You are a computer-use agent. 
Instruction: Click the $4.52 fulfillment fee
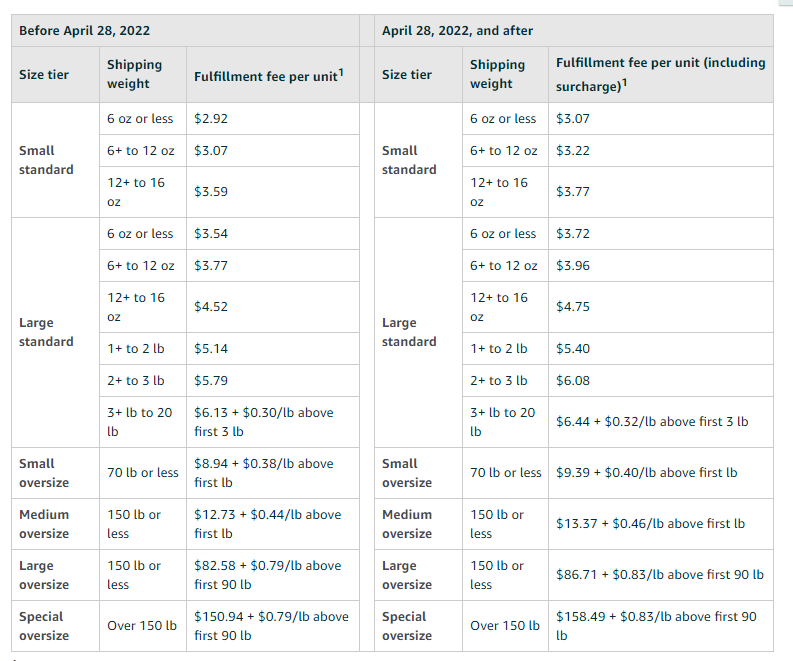point(211,306)
